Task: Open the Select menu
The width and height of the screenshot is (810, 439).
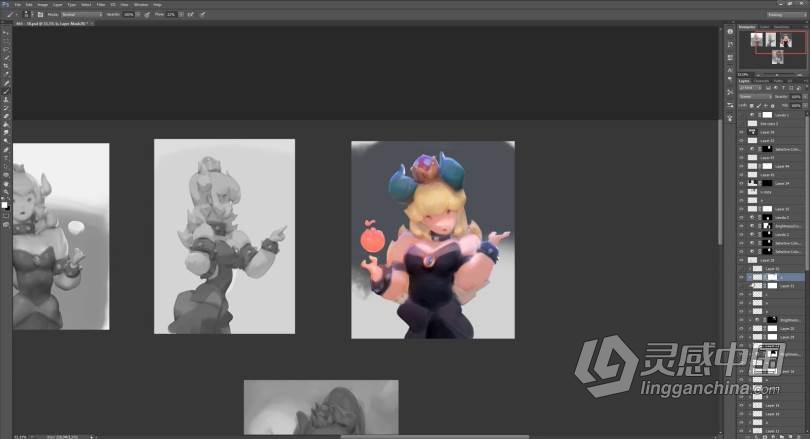Action: [x=86, y=5]
